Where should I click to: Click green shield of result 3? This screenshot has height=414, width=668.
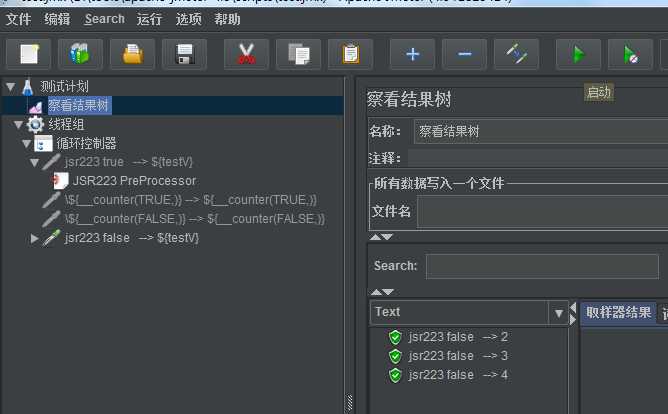tap(395, 356)
